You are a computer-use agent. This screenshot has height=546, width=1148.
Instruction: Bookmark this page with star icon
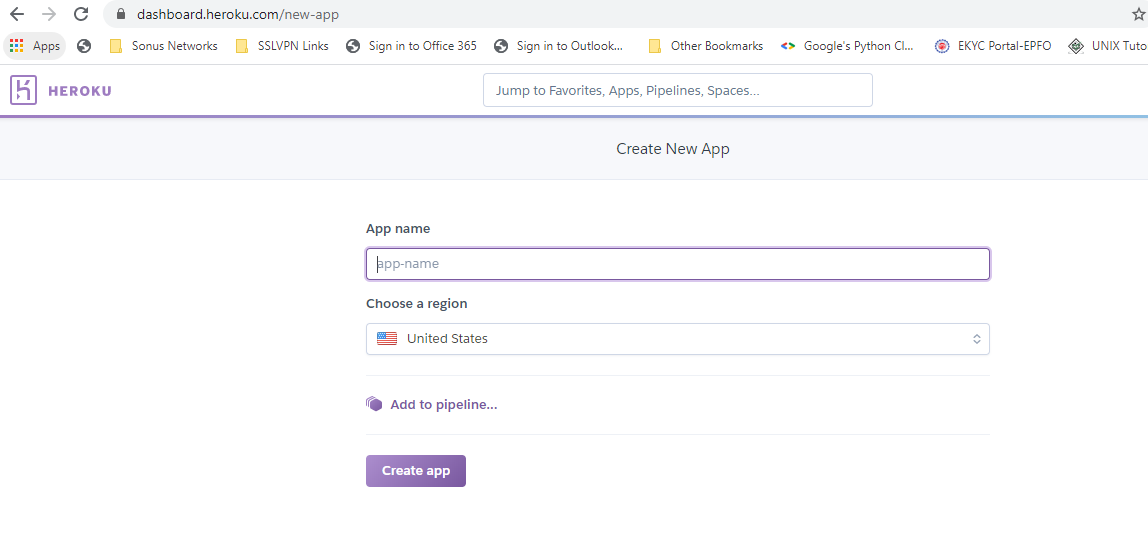(x=1138, y=14)
